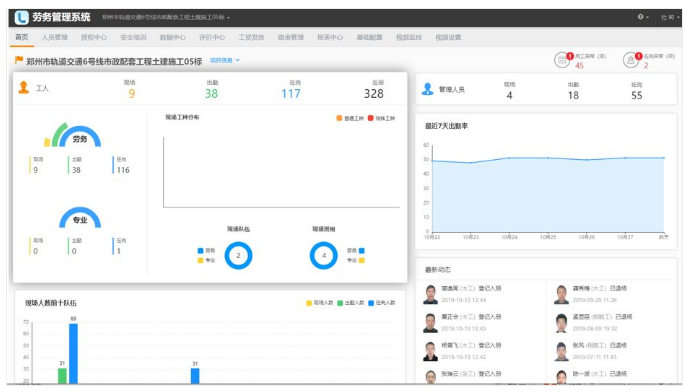Click the 10月24 point on attendance chart
Viewport: 691px width, 392px height.
point(509,158)
